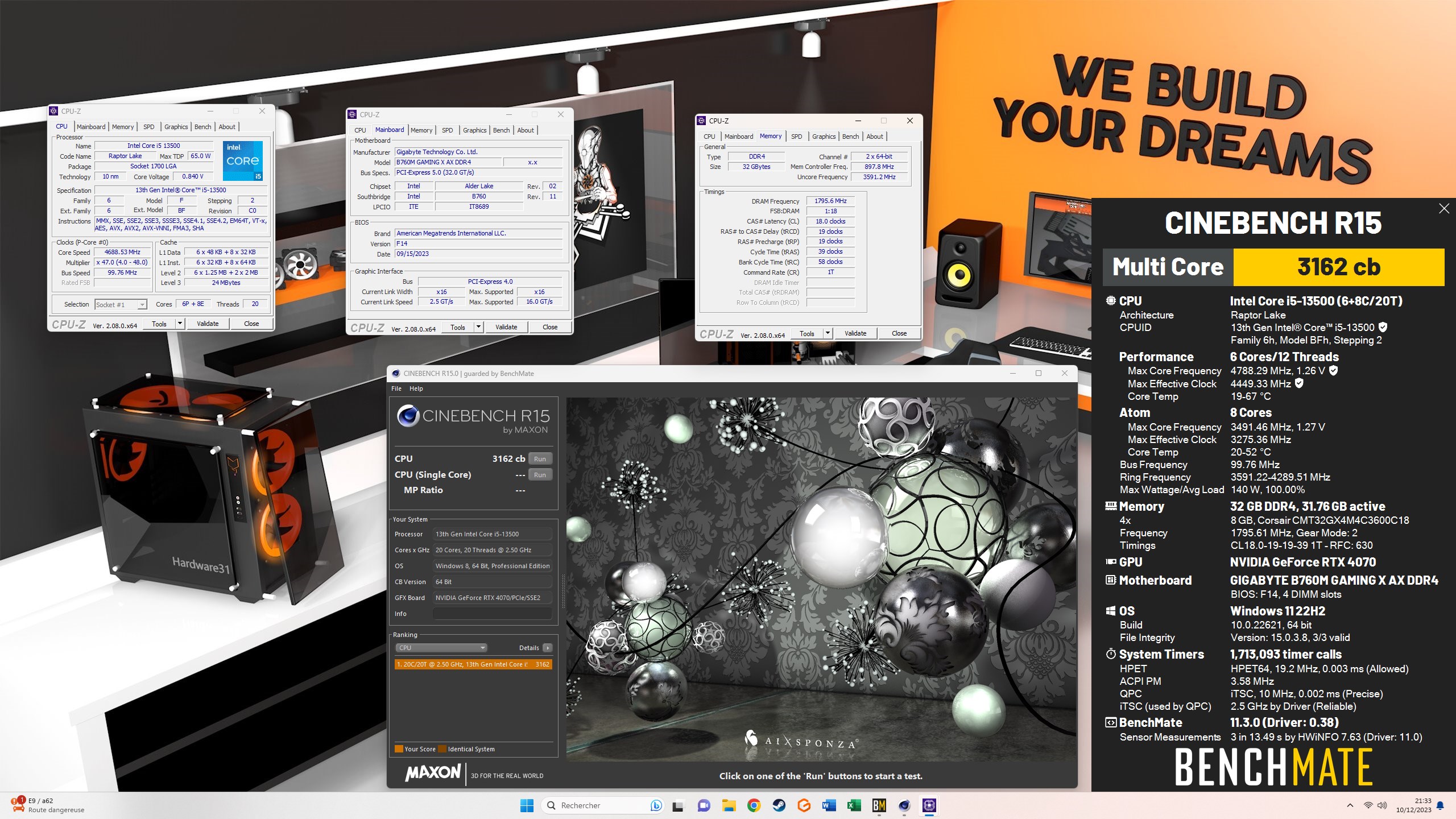This screenshot has width=1456, height=819.
Task: Open the clock and date panel
Action: (1413, 805)
